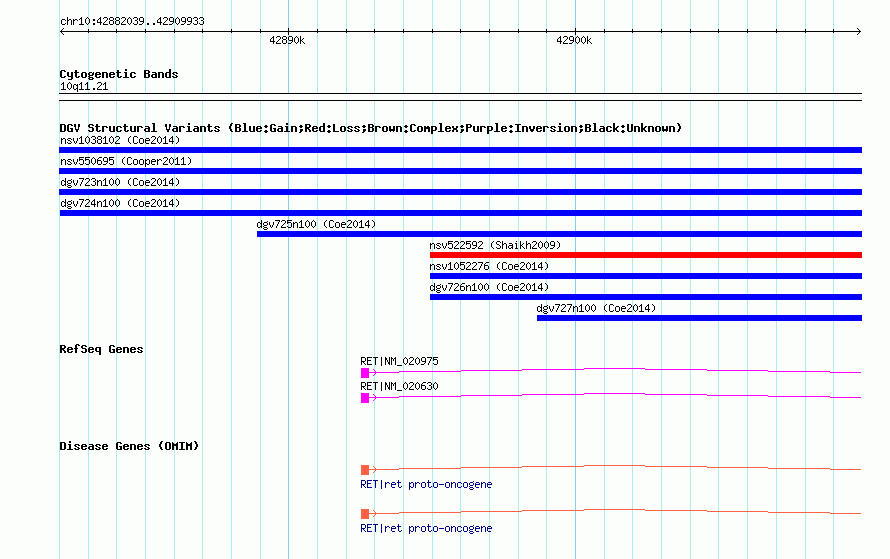Click the 42900k ruler position label

click(574, 40)
